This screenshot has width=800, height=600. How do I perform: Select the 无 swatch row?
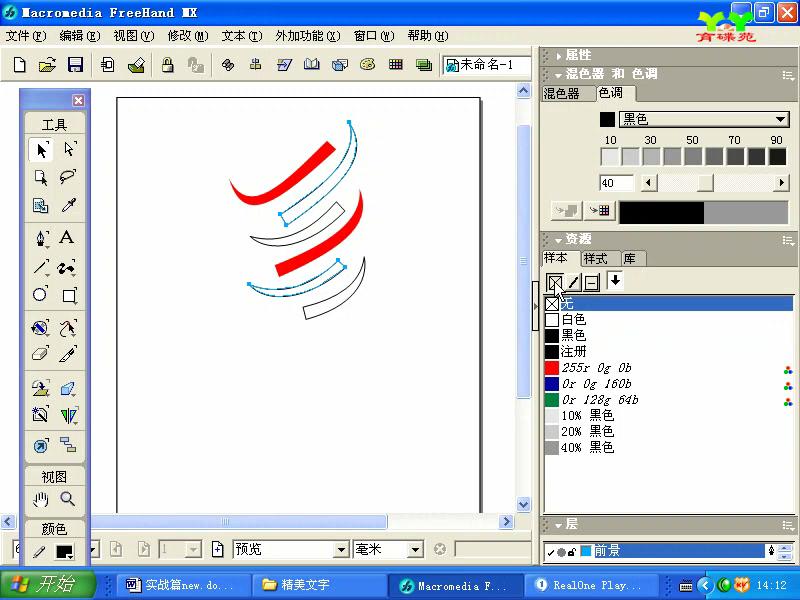click(669, 304)
